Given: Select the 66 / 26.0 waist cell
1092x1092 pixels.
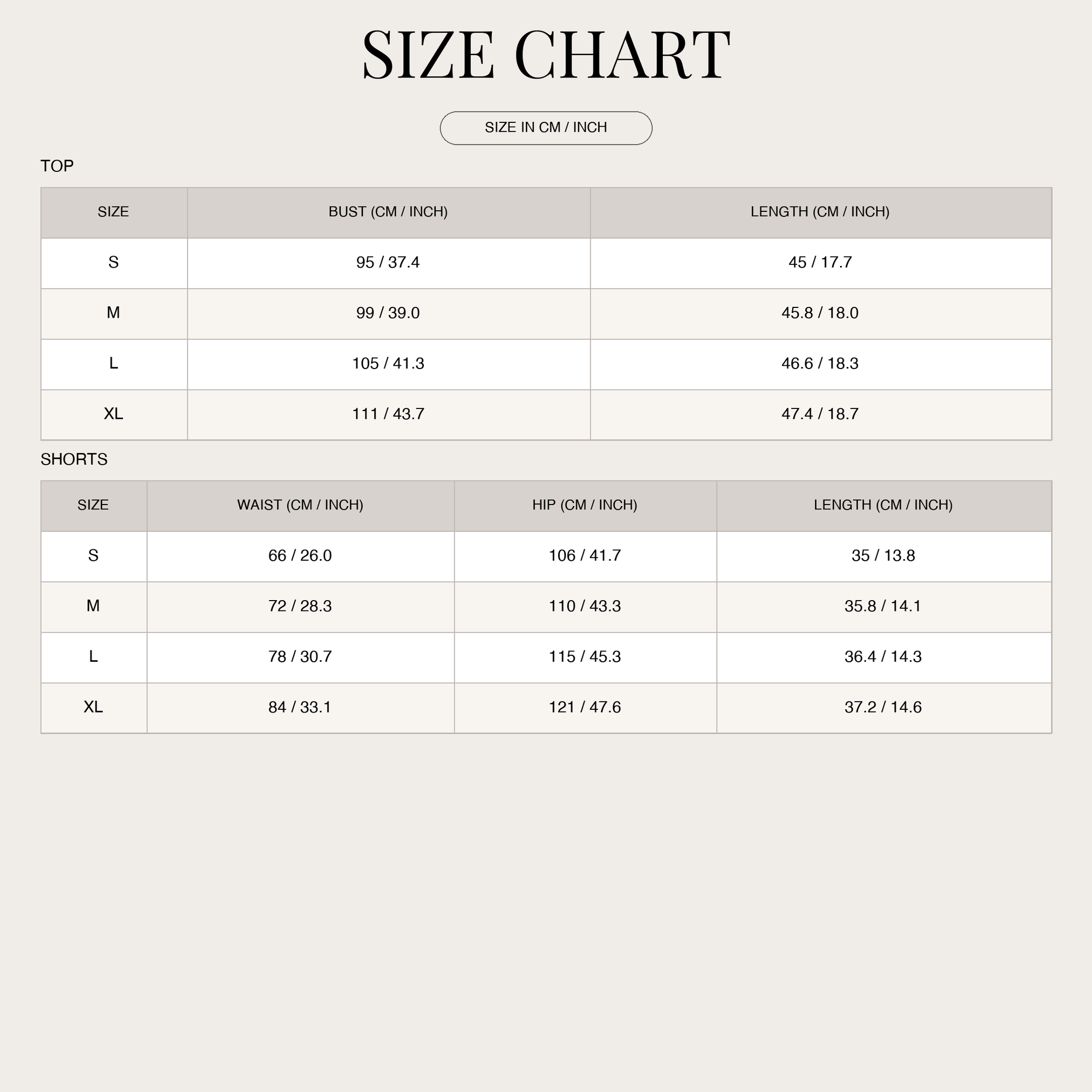Looking at the screenshot, I should [x=301, y=556].
